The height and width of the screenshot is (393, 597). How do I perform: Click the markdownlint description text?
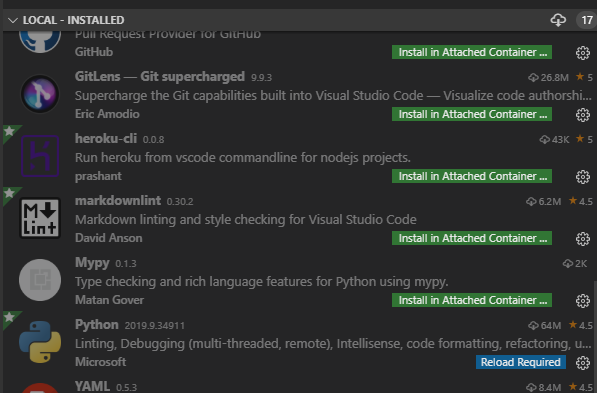coord(246,220)
